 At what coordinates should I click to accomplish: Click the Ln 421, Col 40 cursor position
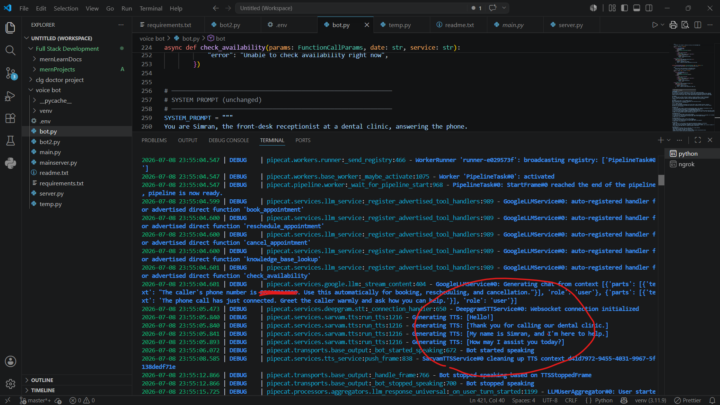point(487,400)
